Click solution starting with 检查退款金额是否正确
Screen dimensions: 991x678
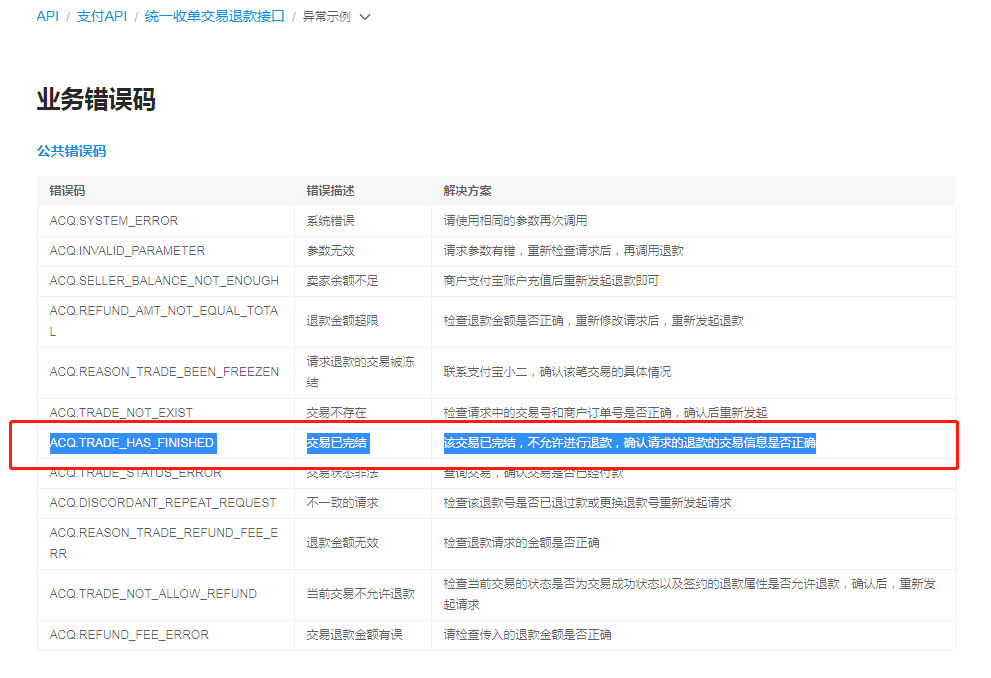tap(593, 321)
